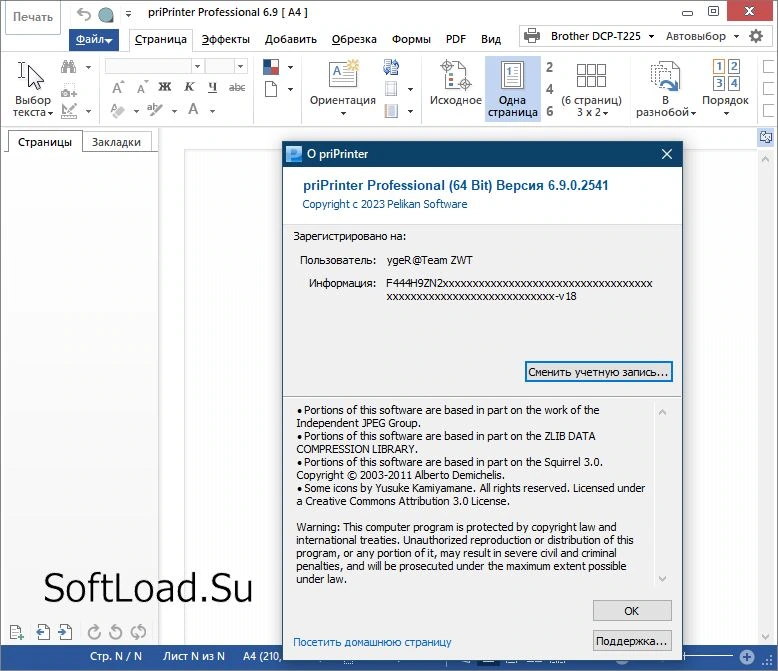Screen dimensions: 778x671
Task: Open the binoculars search tool
Action: pyautogui.click(x=68, y=67)
